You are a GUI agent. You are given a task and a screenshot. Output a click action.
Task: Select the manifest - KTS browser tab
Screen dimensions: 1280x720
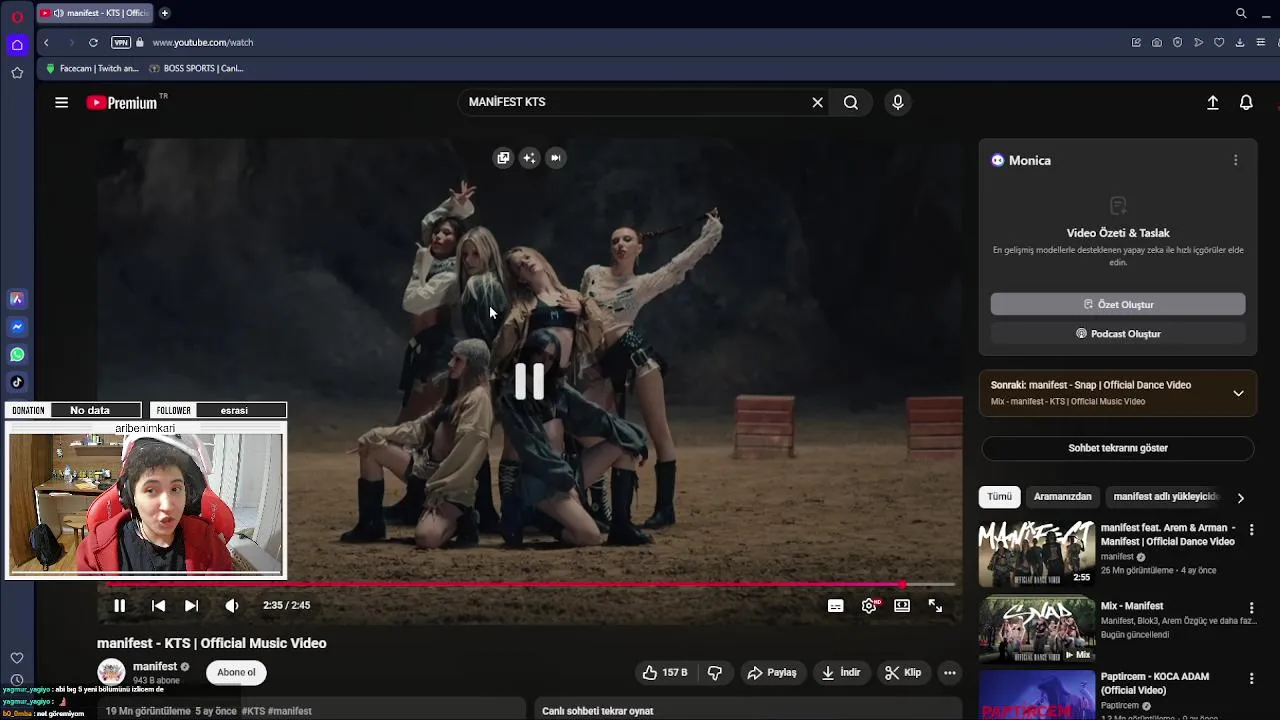click(94, 13)
